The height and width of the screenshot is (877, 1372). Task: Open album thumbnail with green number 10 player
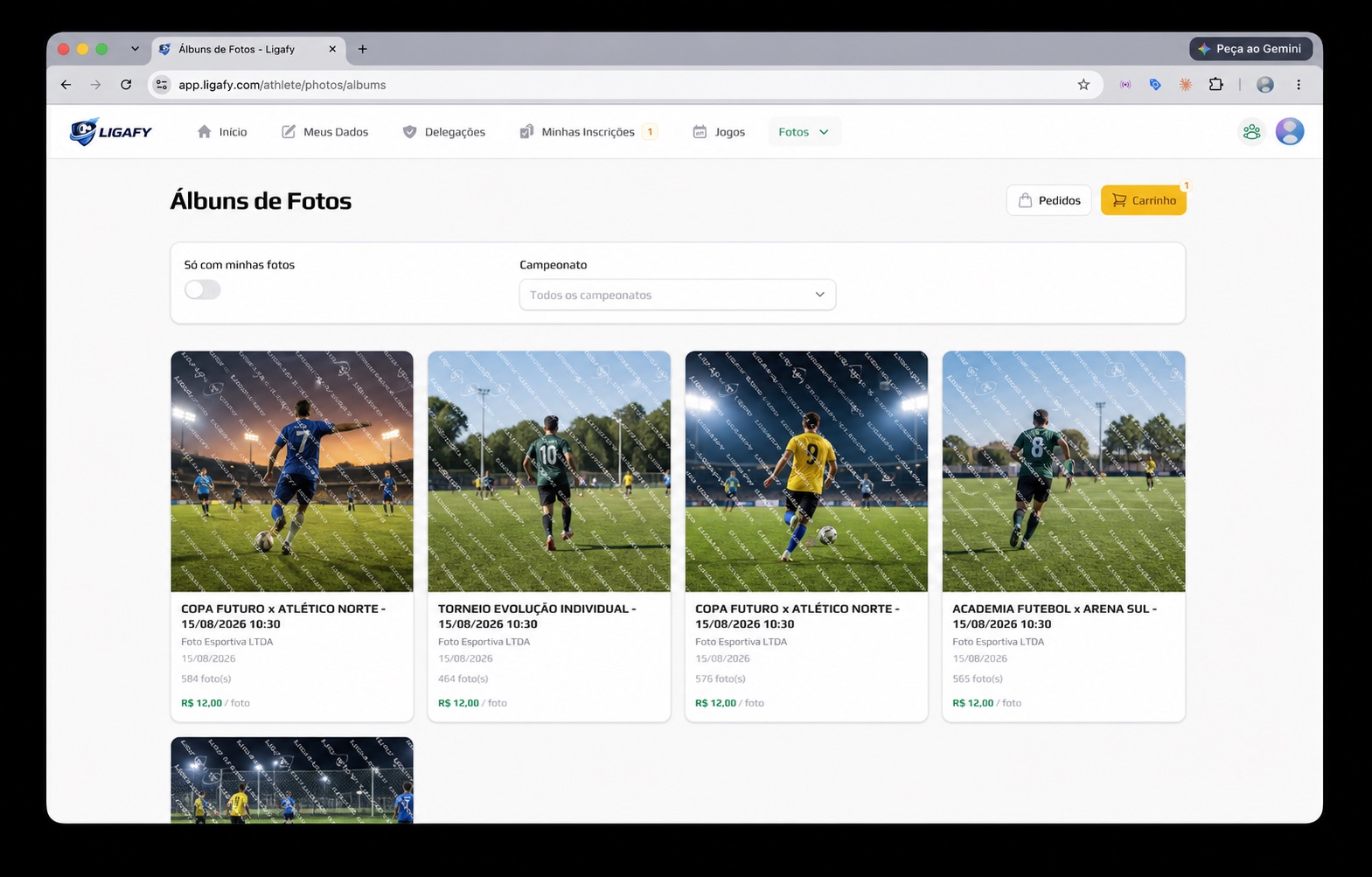549,471
